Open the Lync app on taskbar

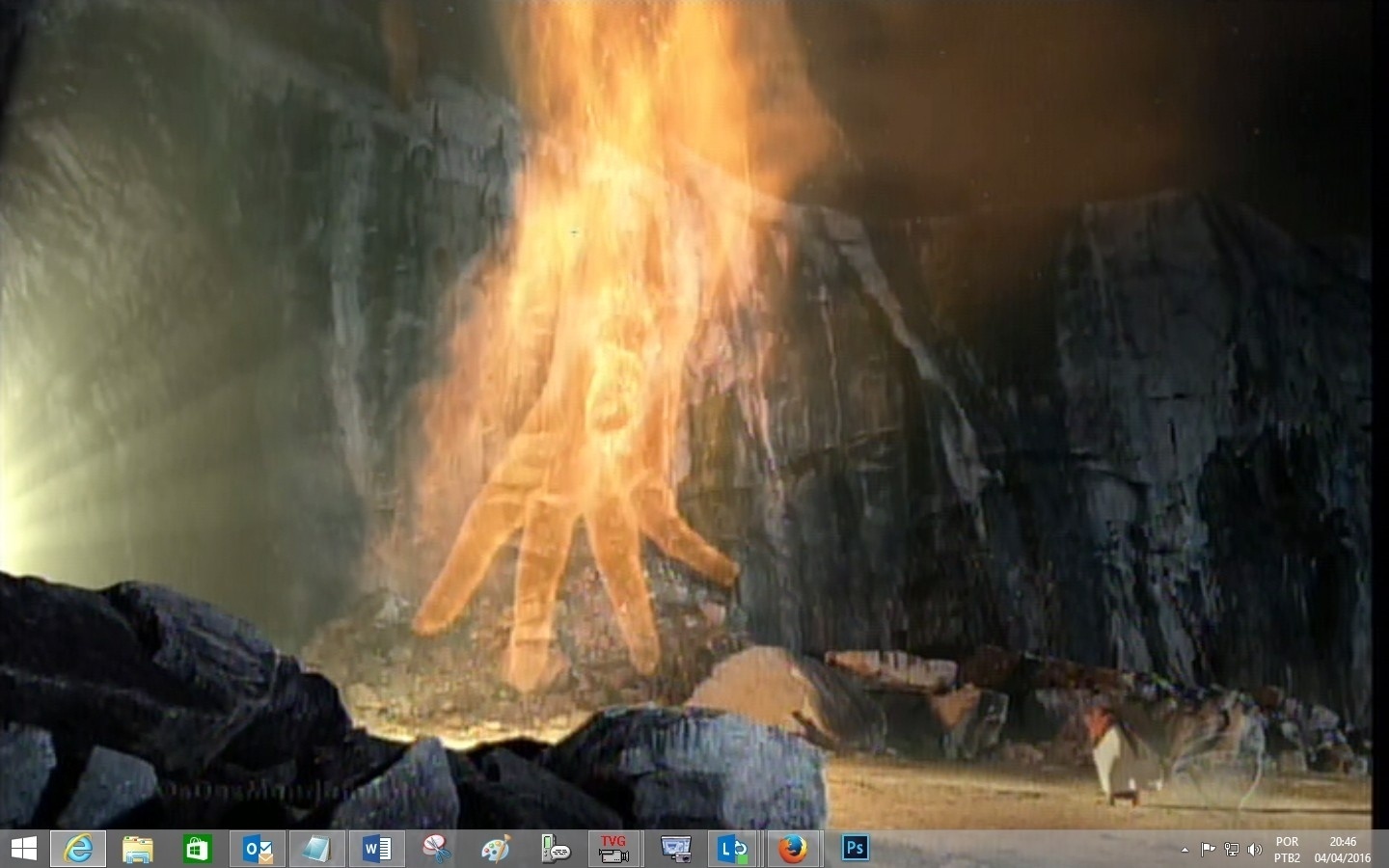pyautogui.click(x=734, y=849)
